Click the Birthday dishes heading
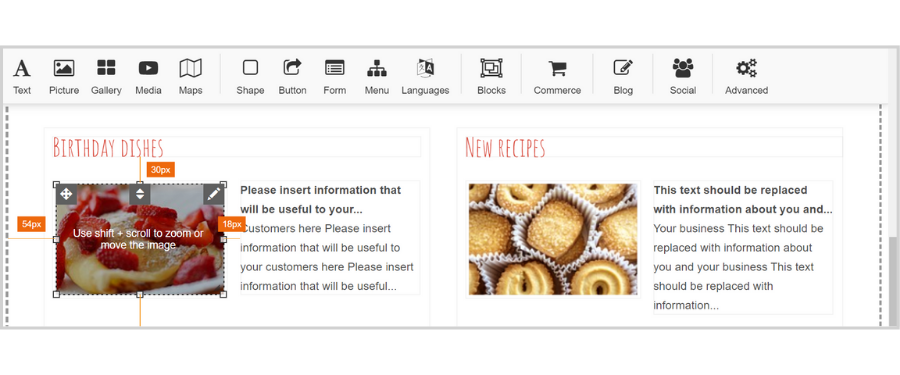900x375 pixels. coord(108,147)
